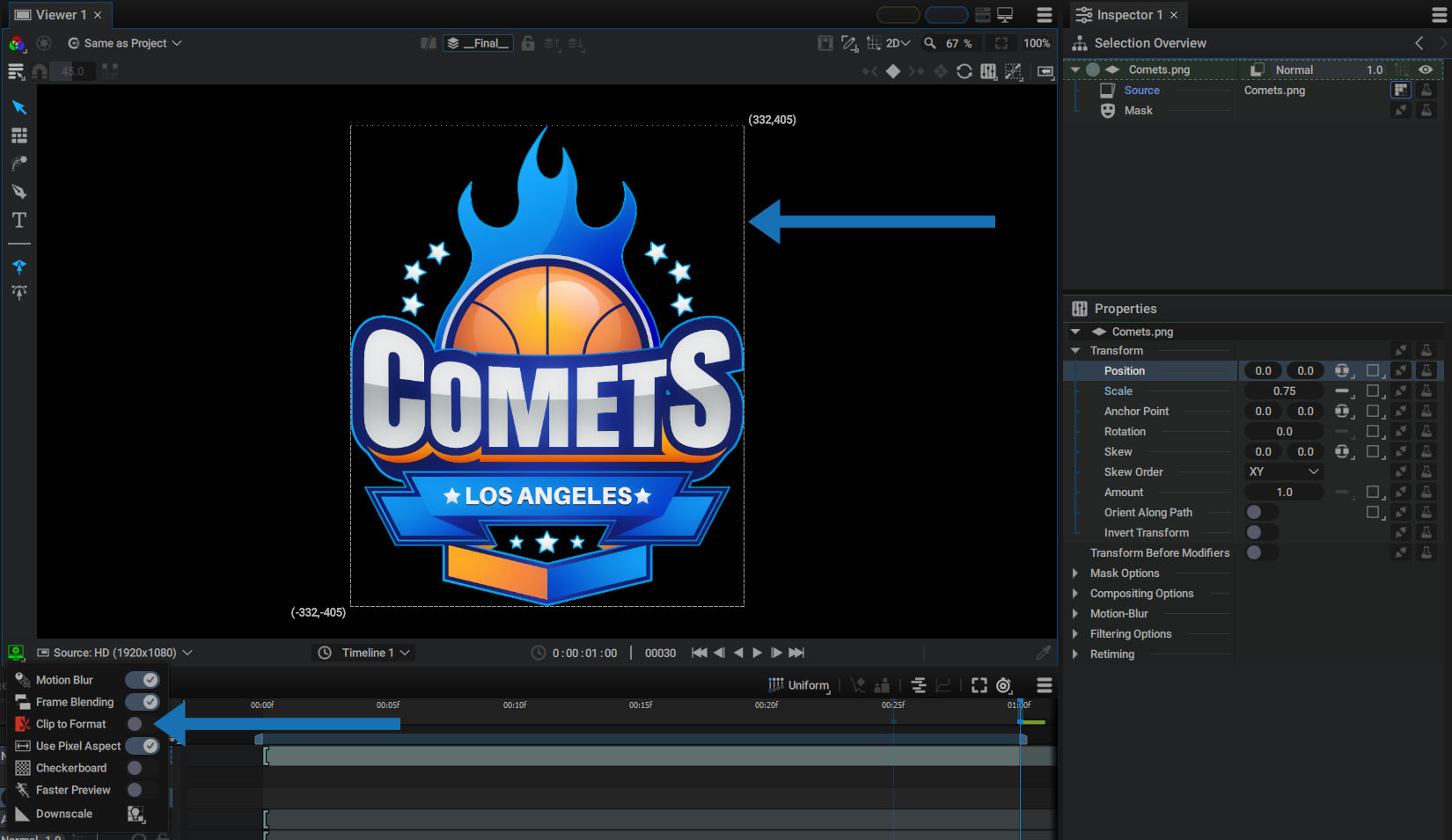1452x840 pixels.
Task: Expand Motion-Blur section
Action: click(1075, 613)
